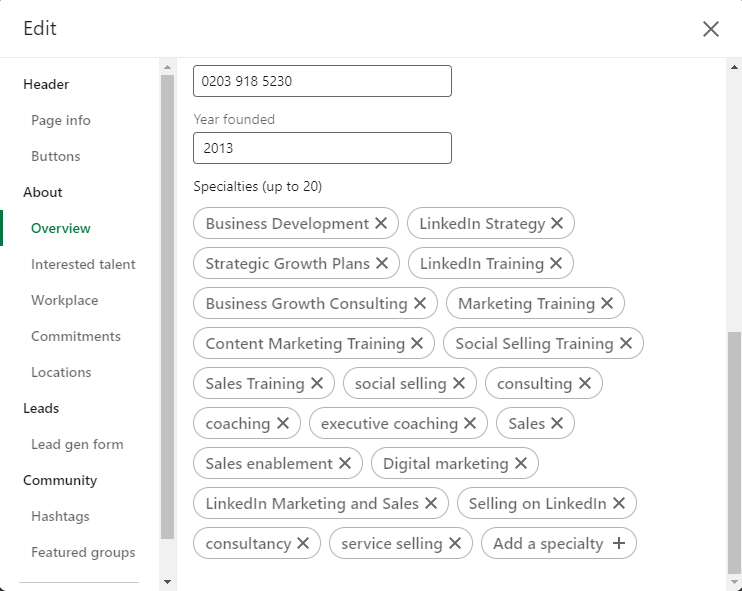The width and height of the screenshot is (742, 591).
Task: Delete the Social Selling Training tag
Action: click(626, 344)
